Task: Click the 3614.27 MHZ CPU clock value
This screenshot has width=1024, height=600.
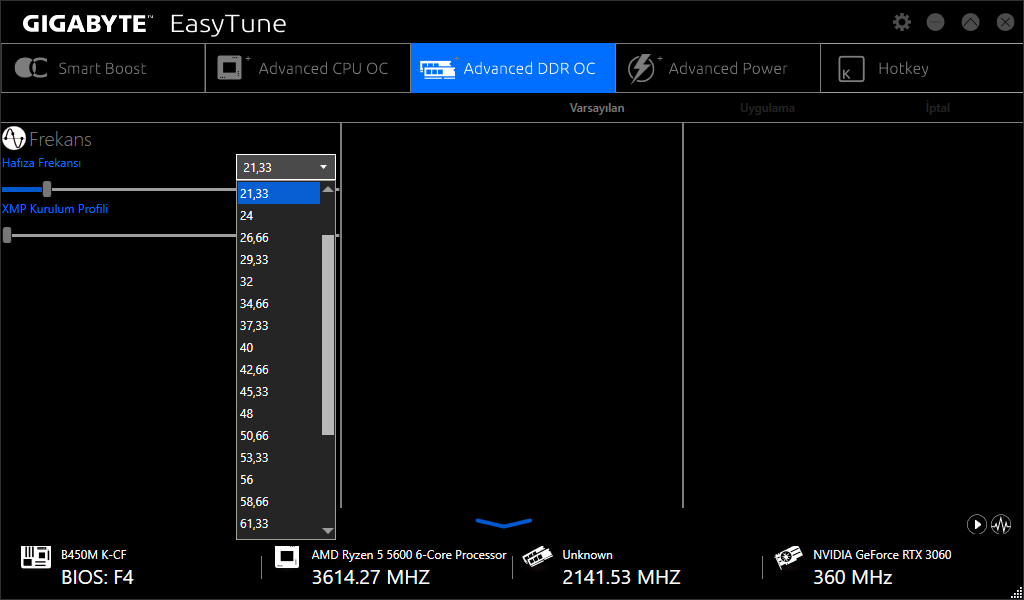Action: (x=370, y=577)
